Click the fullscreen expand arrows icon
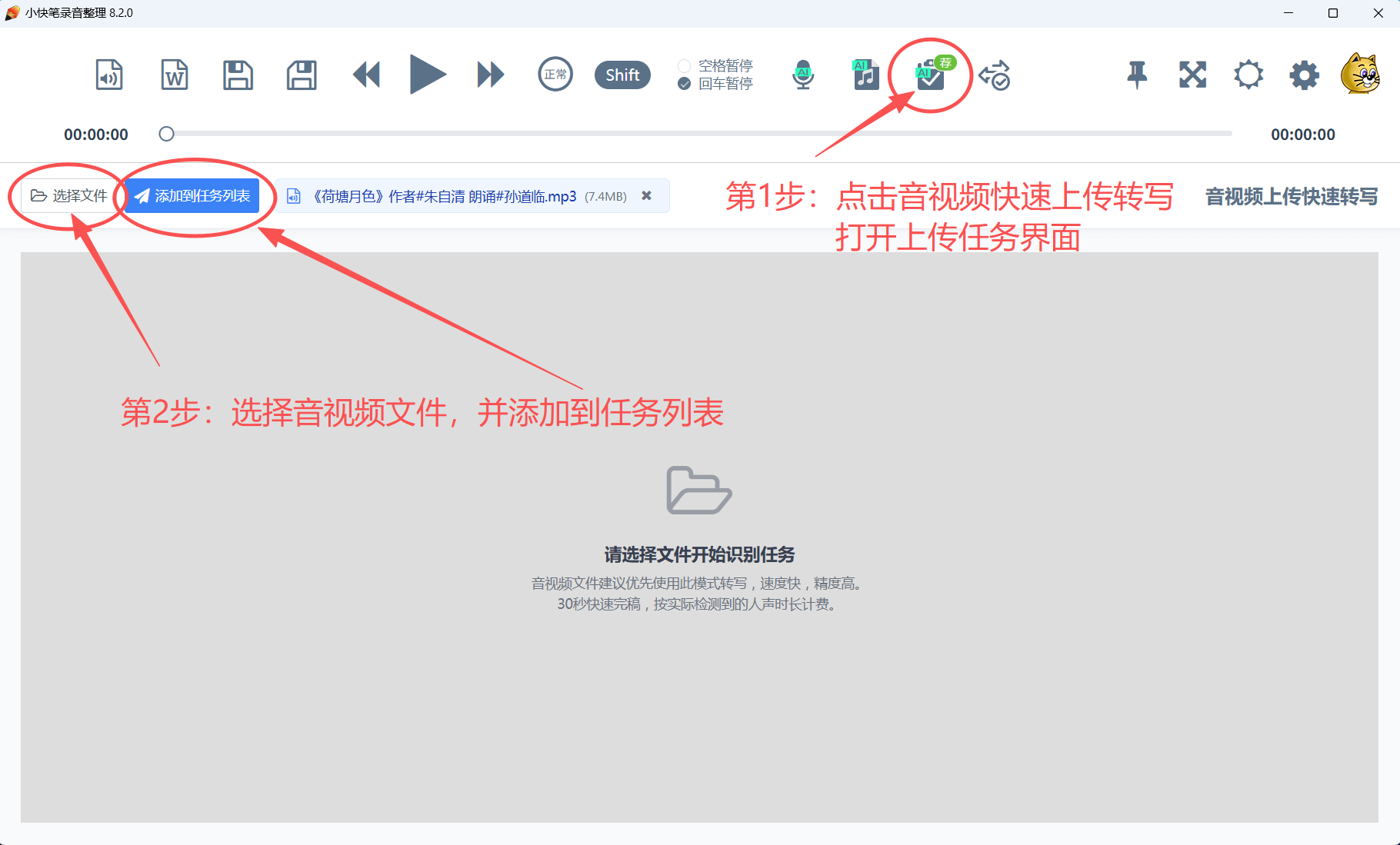This screenshot has width=1400, height=845. (1192, 75)
